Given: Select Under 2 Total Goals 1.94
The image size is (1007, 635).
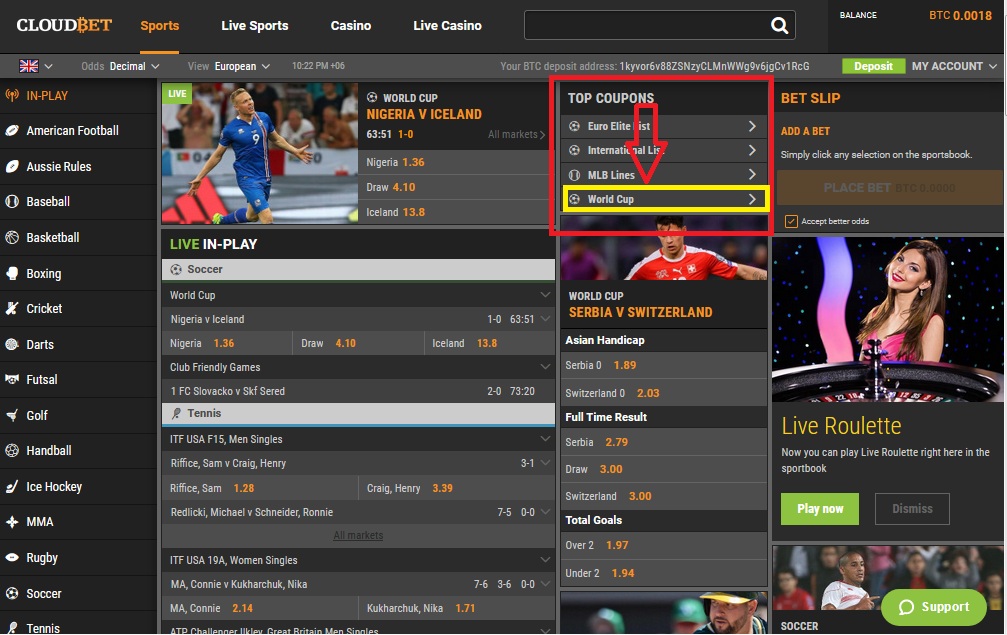Looking at the screenshot, I should [x=664, y=573].
